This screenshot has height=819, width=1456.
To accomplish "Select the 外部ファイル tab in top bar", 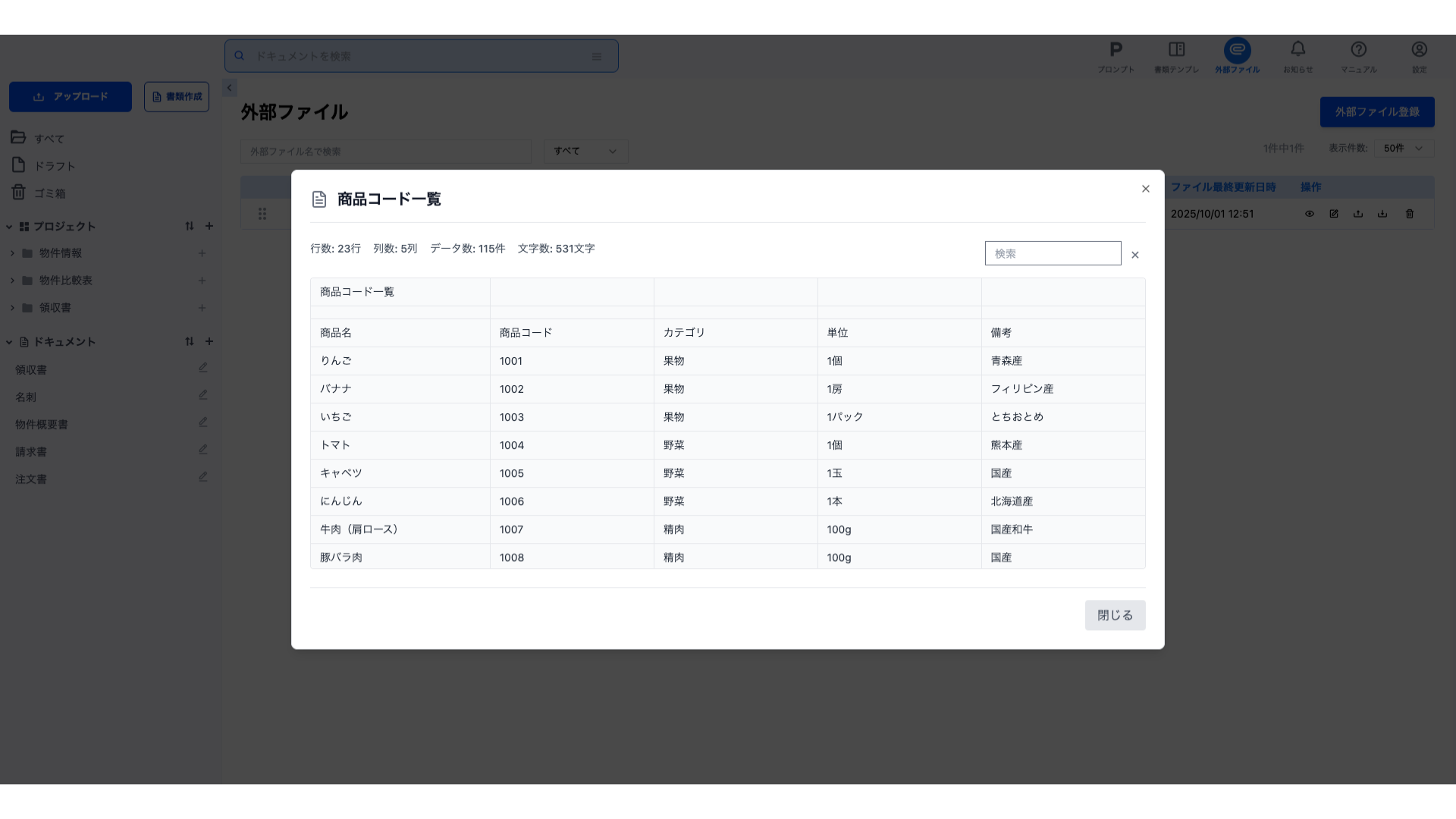I will (x=1237, y=56).
